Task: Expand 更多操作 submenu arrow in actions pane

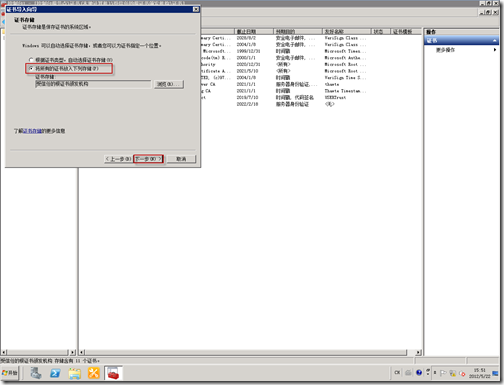Action: click(495, 50)
